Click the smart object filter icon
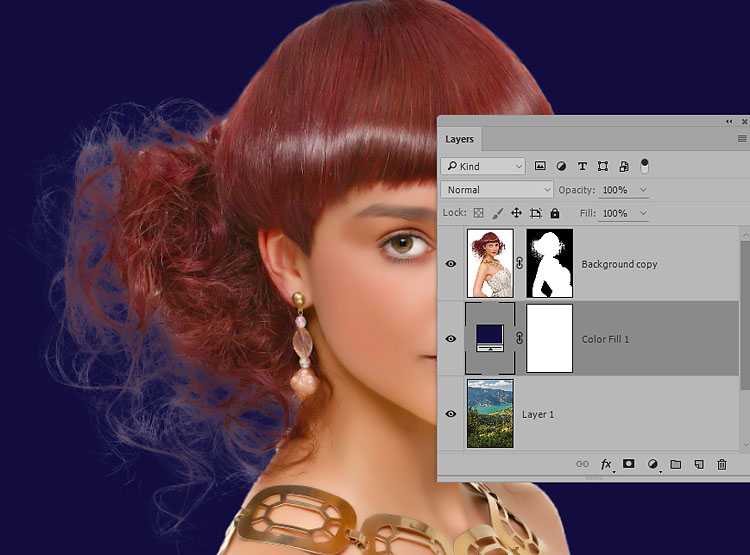Screen dimensions: 750x555 tap(624, 166)
